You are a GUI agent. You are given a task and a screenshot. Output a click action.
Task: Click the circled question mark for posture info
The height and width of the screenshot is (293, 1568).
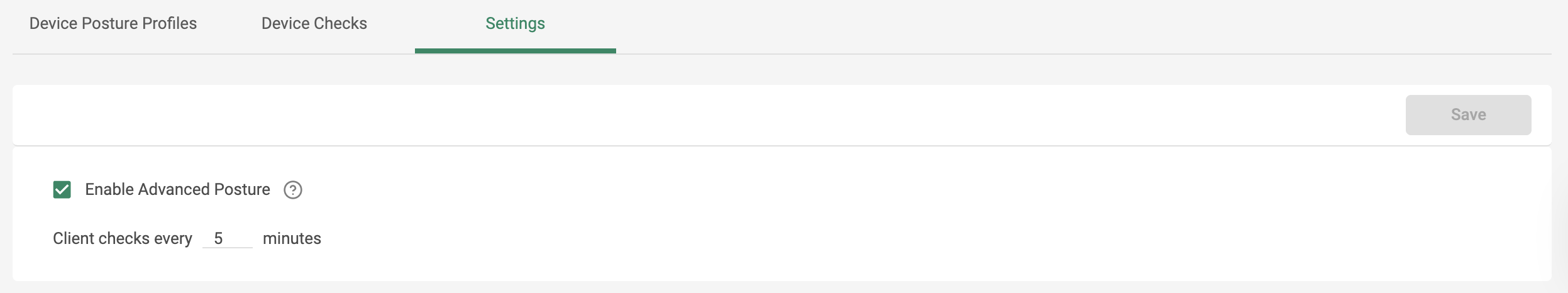click(x=293, y=190)
